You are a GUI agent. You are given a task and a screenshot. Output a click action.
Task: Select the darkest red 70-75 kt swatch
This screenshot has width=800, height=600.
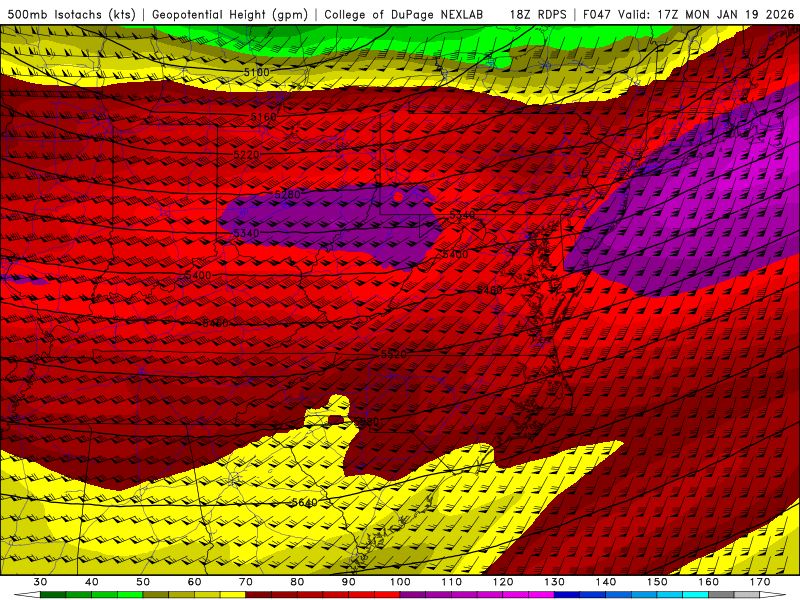[259, 595]
